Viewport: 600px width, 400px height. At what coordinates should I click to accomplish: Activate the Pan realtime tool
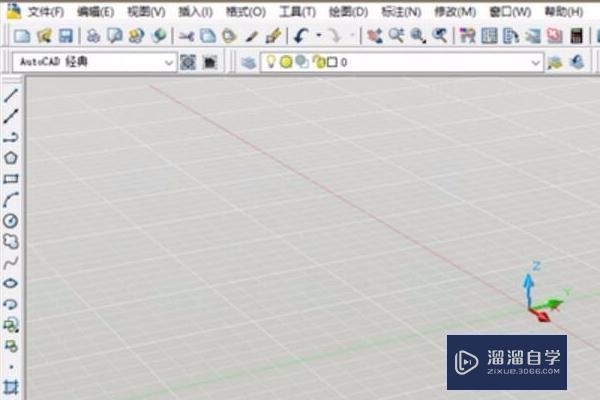coord(375,36)
